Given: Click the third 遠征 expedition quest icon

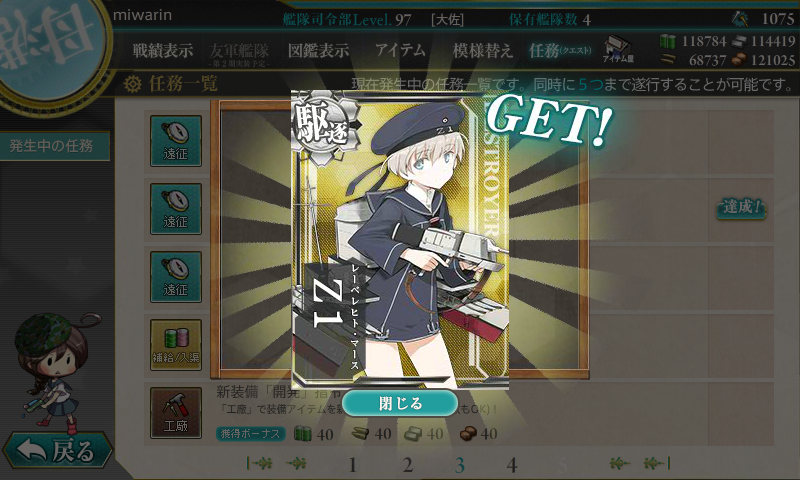Looking at the screenshot, I should pyautogui.click(x=176, y=276).
